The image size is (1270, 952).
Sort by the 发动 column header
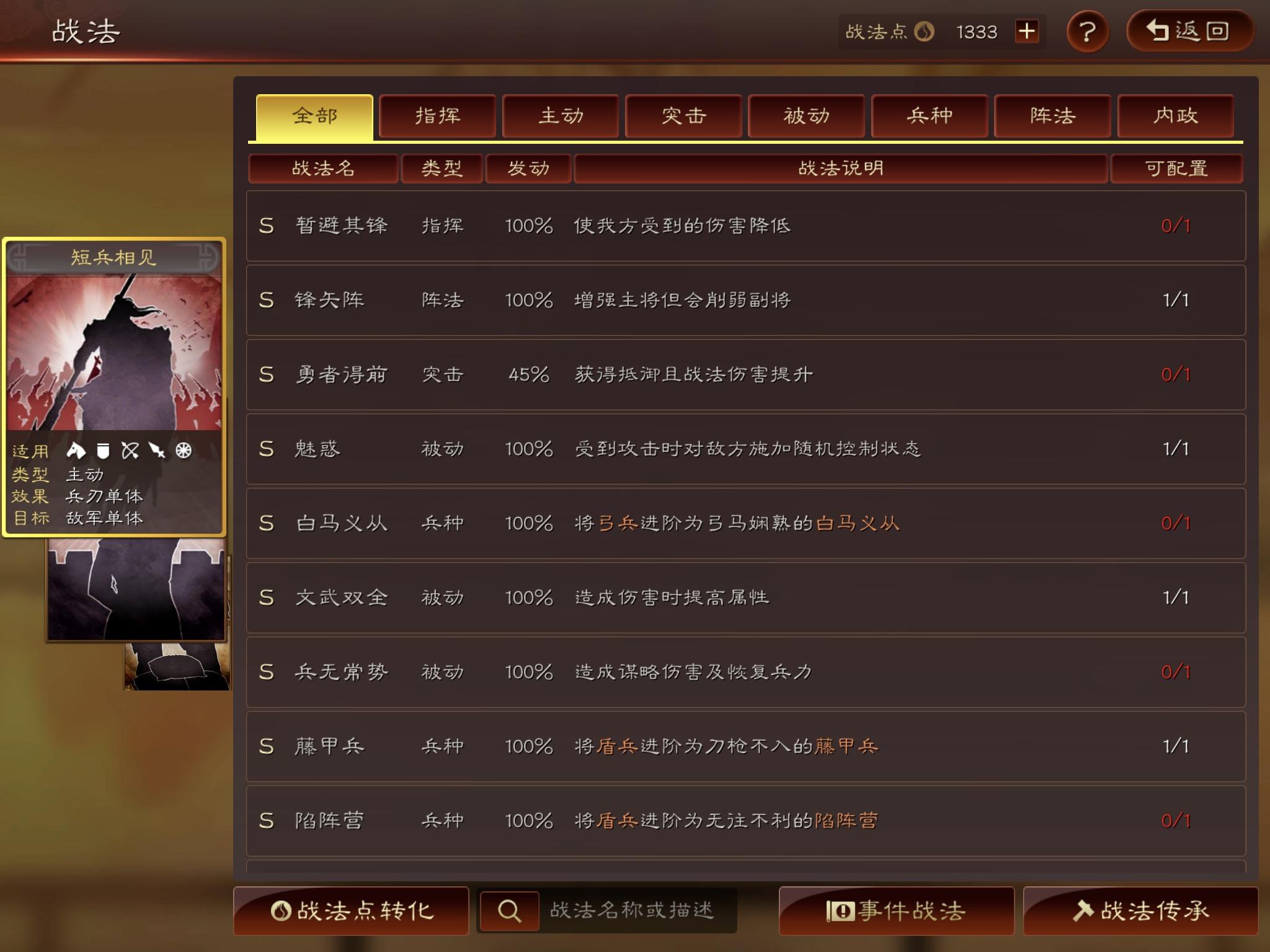coord(528,169)
